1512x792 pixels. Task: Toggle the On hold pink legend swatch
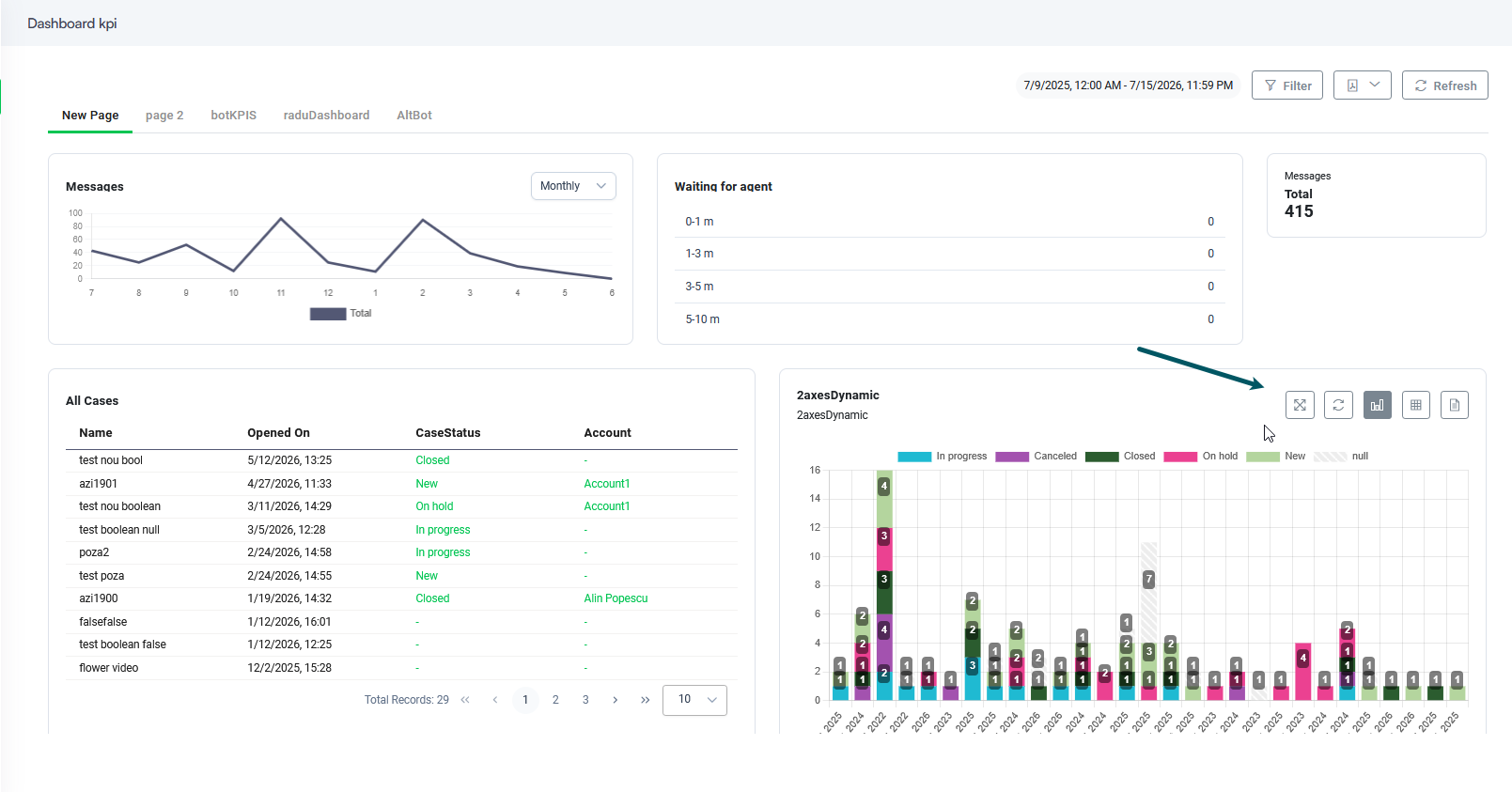pyautogui.click(x=1180, y=457)
